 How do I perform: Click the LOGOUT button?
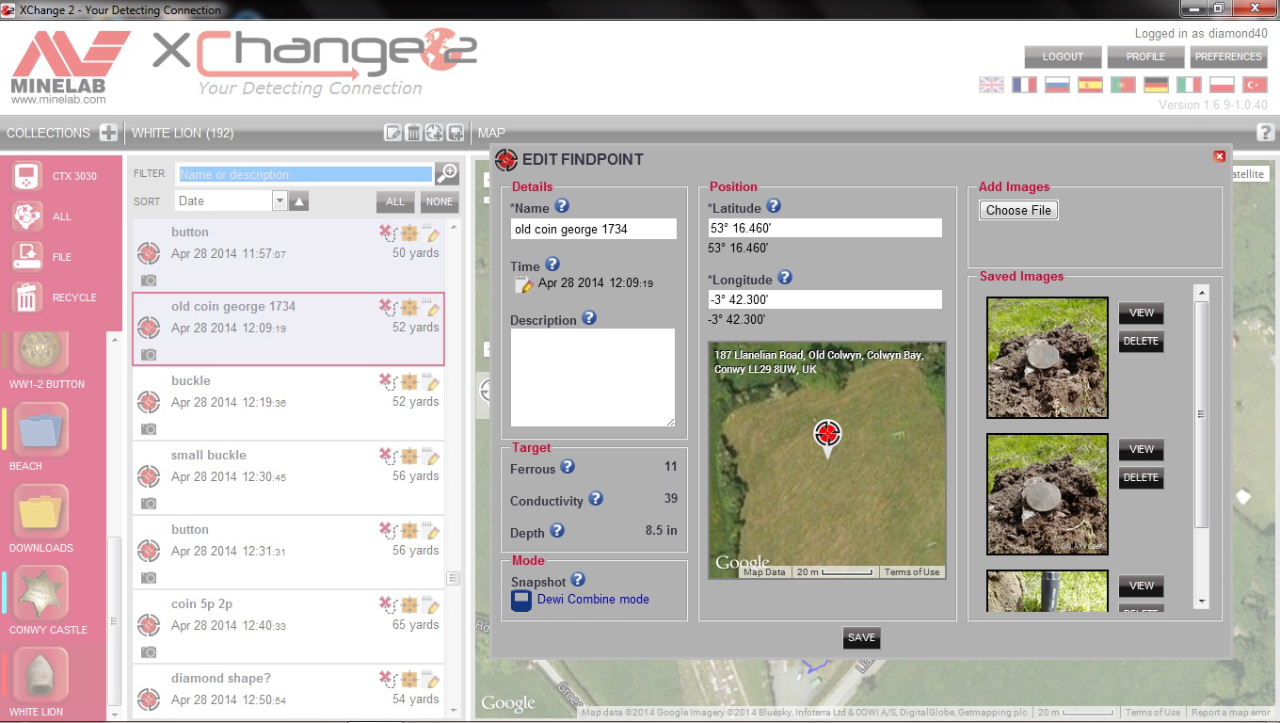[x=1063, y=57]
